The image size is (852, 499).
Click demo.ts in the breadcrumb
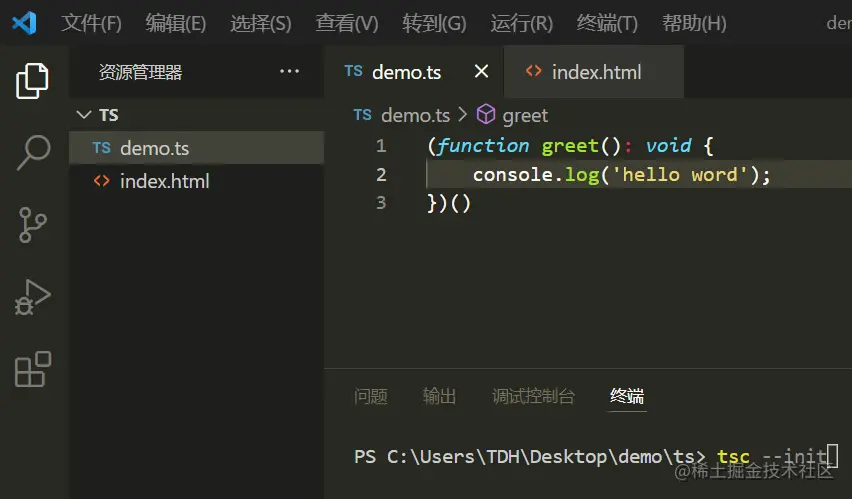pyautogui.click(x=415, y=115)
